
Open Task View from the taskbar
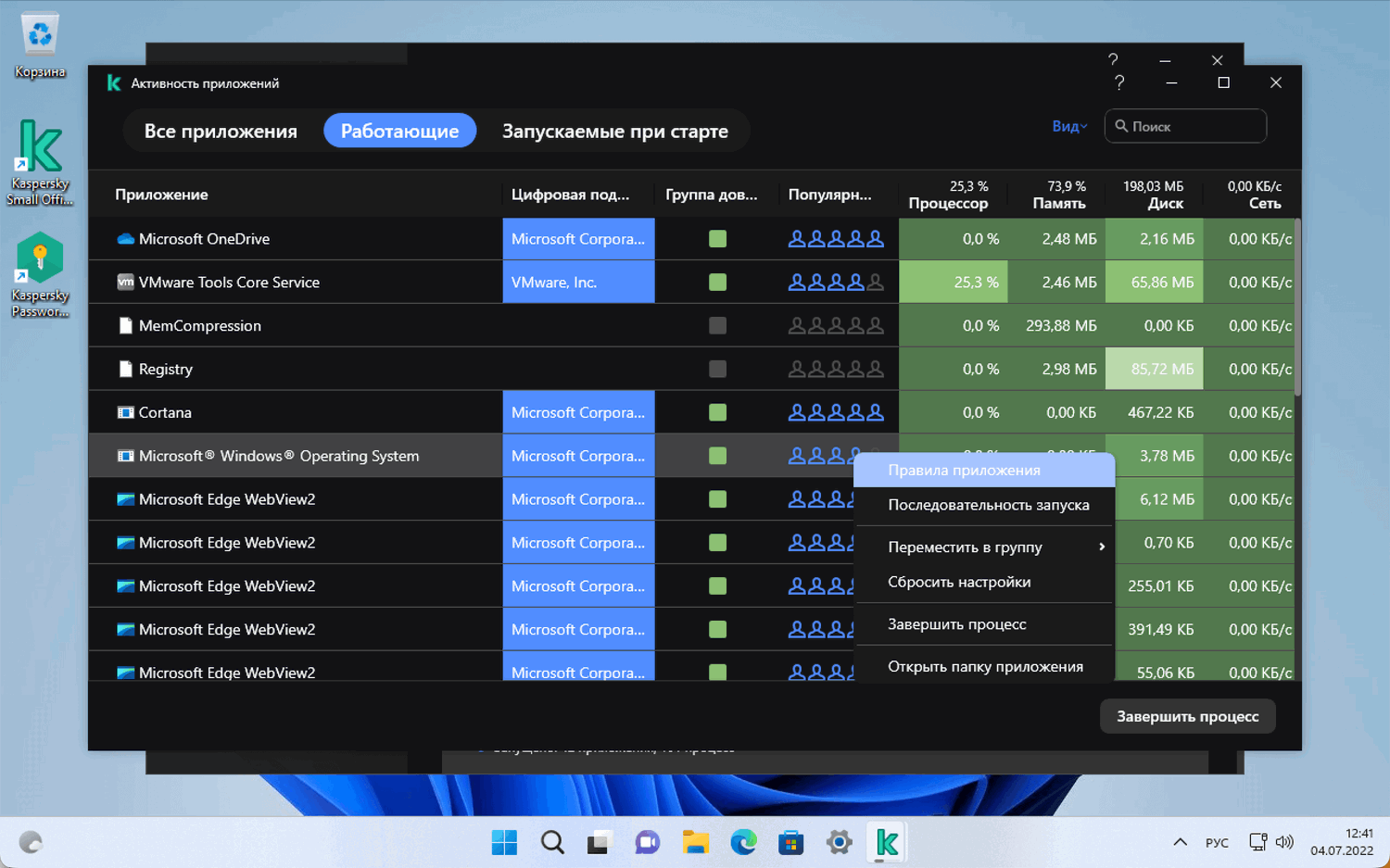[x=600, y=843]
